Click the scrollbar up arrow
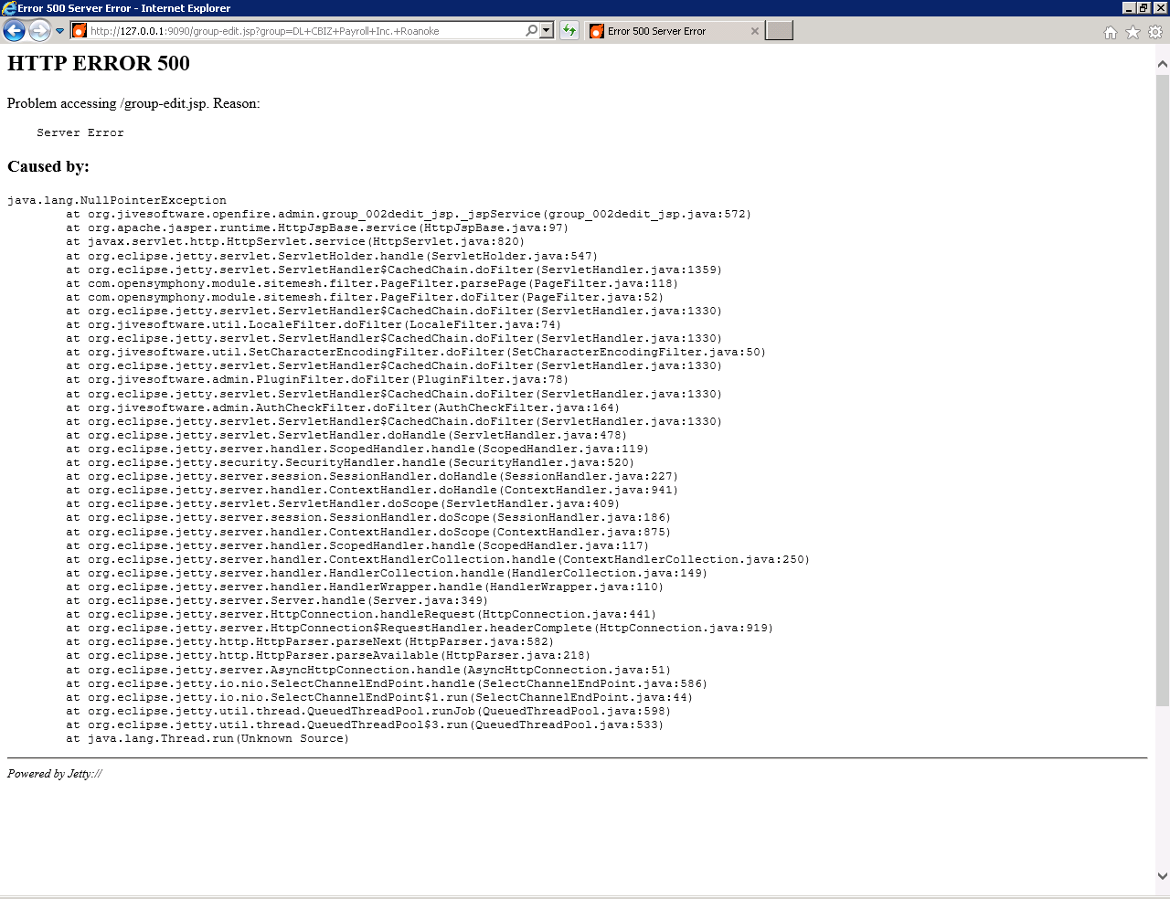Image resolution: width=1170 pixels, height=899 pixels. [x=1162, y=64]
